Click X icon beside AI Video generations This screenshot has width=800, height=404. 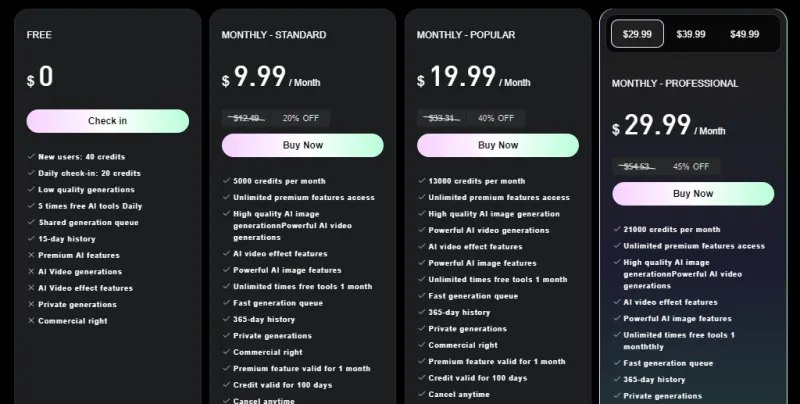pyautogui.click(x=31, y=272)
